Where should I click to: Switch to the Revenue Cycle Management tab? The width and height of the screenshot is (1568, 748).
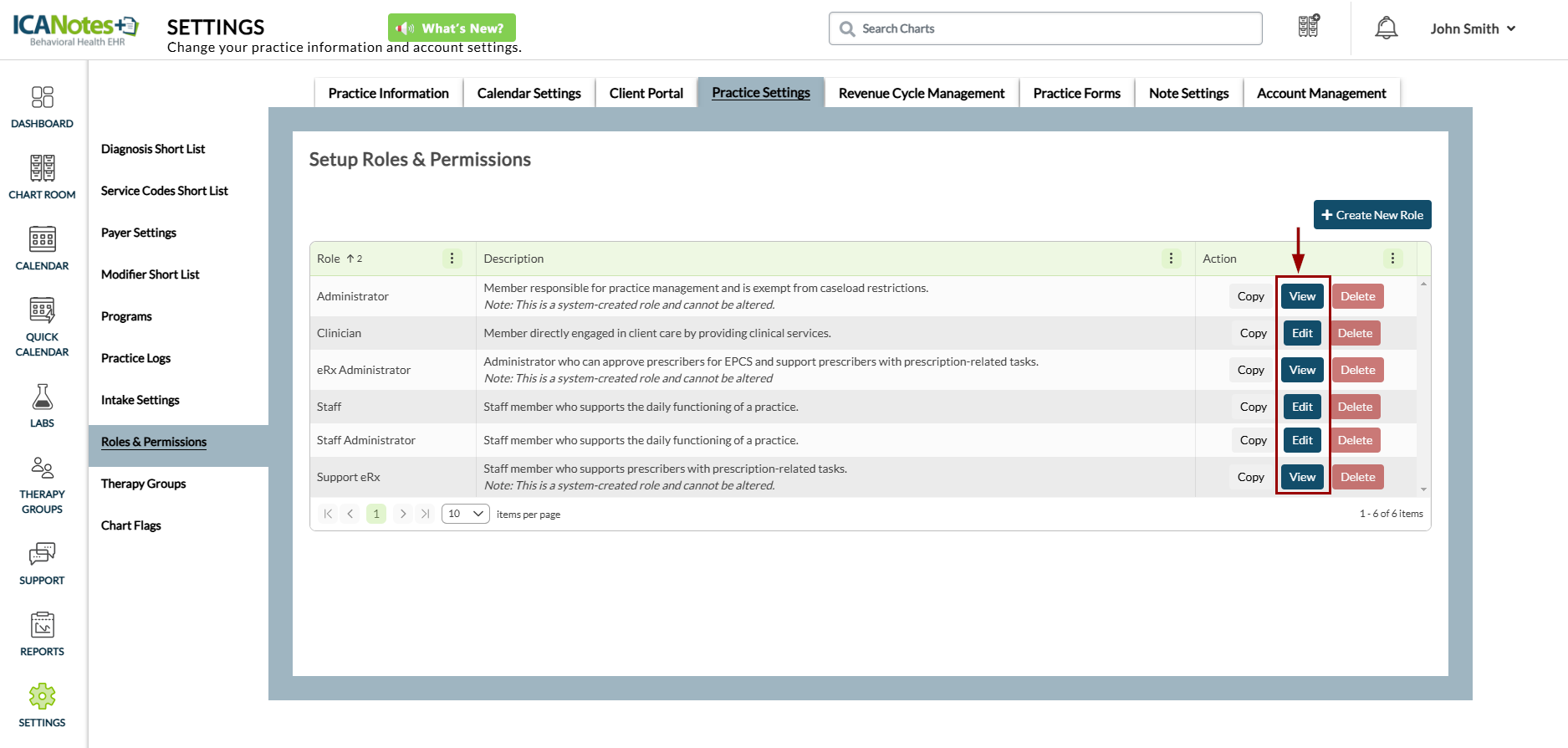tap(921, 93)
